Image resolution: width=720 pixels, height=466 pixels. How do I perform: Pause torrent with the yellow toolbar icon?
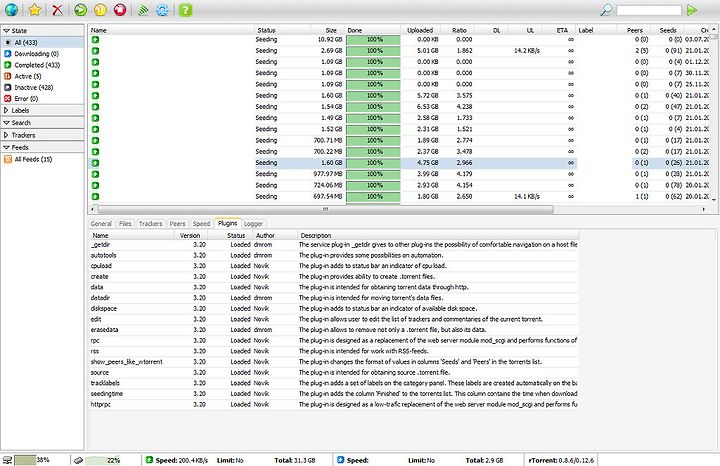pos(100,10)
